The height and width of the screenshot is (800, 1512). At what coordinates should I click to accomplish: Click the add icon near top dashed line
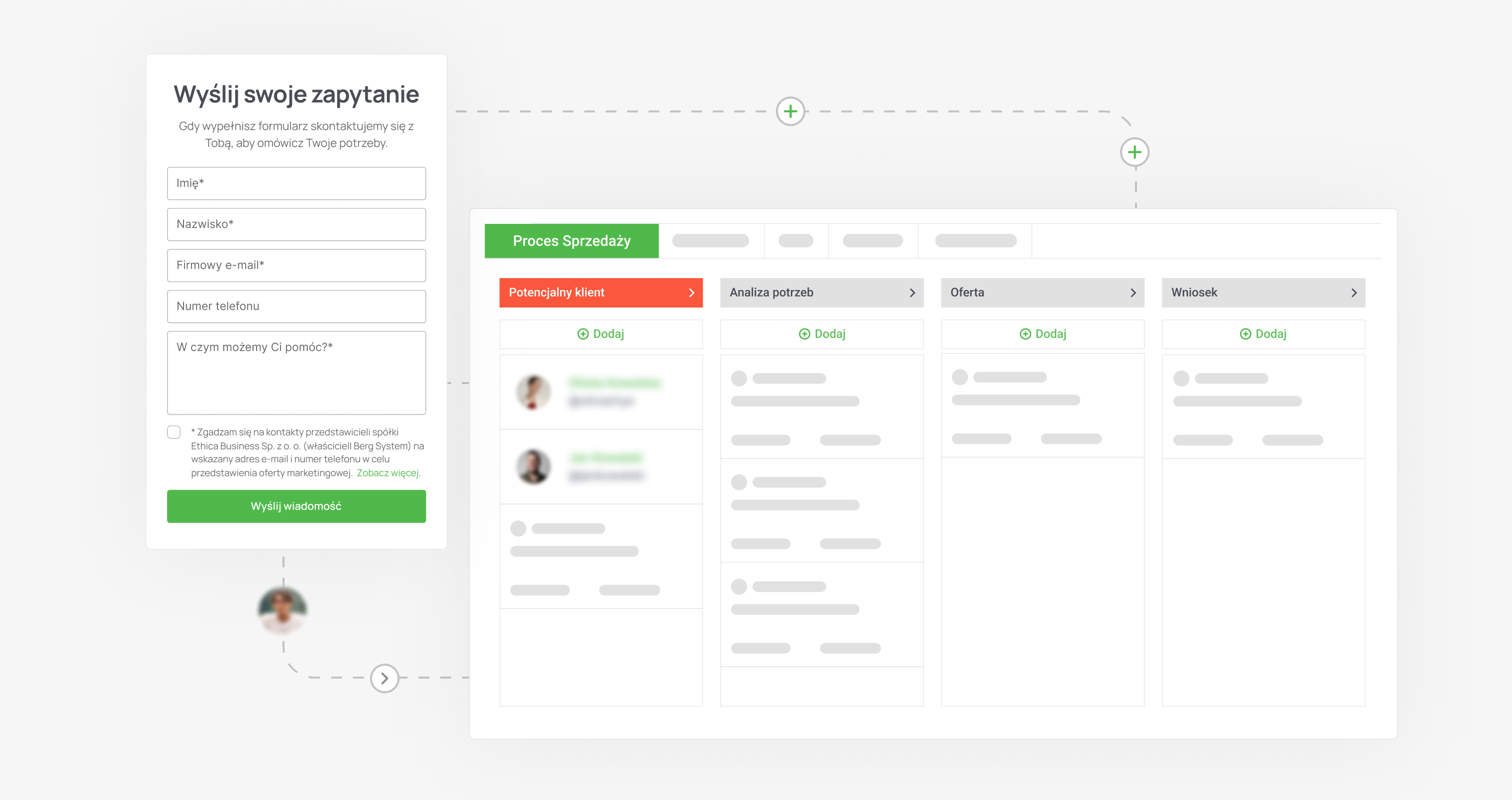[790, 111]
